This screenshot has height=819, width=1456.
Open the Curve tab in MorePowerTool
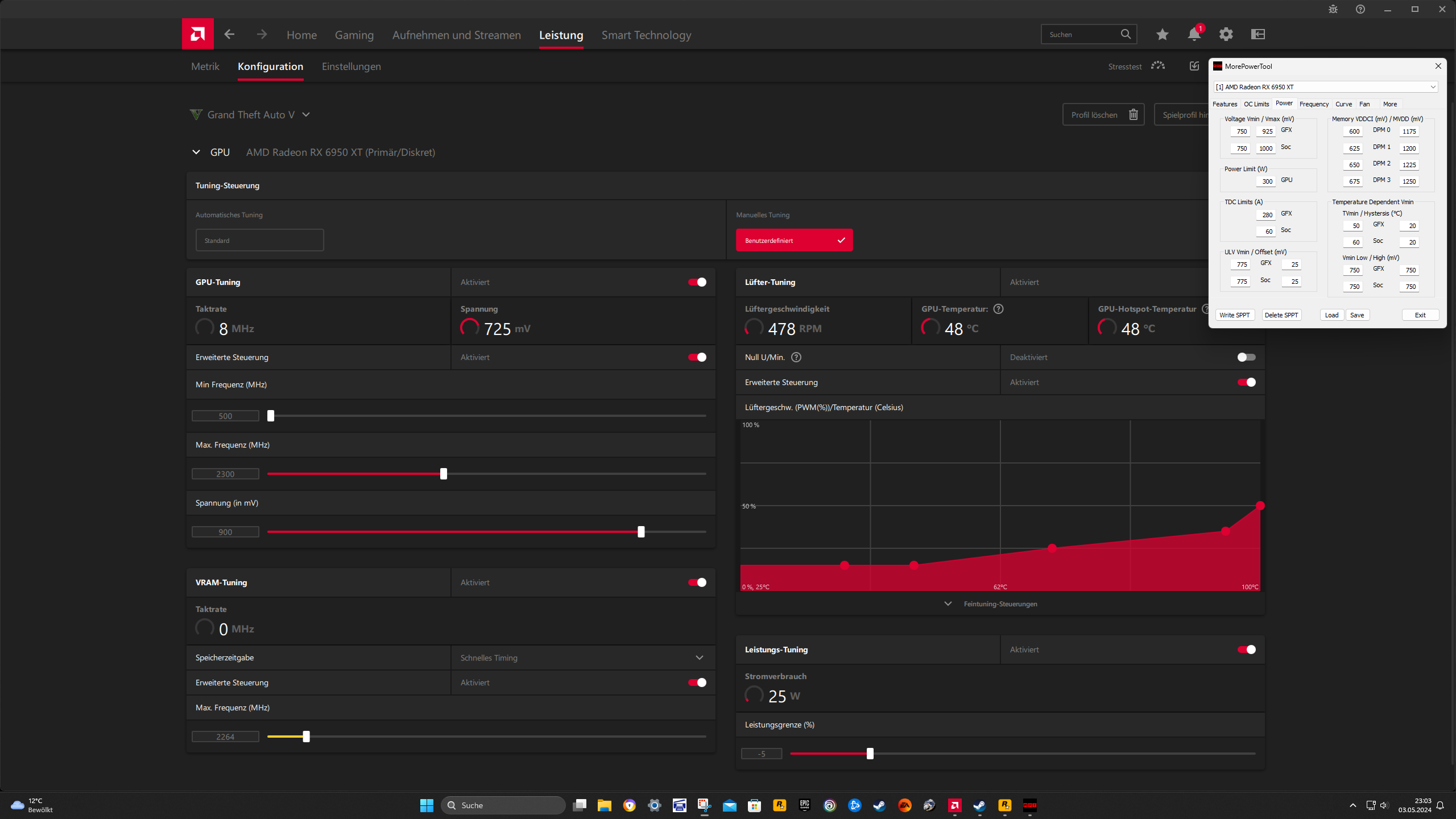click(x=1343, y=104)
